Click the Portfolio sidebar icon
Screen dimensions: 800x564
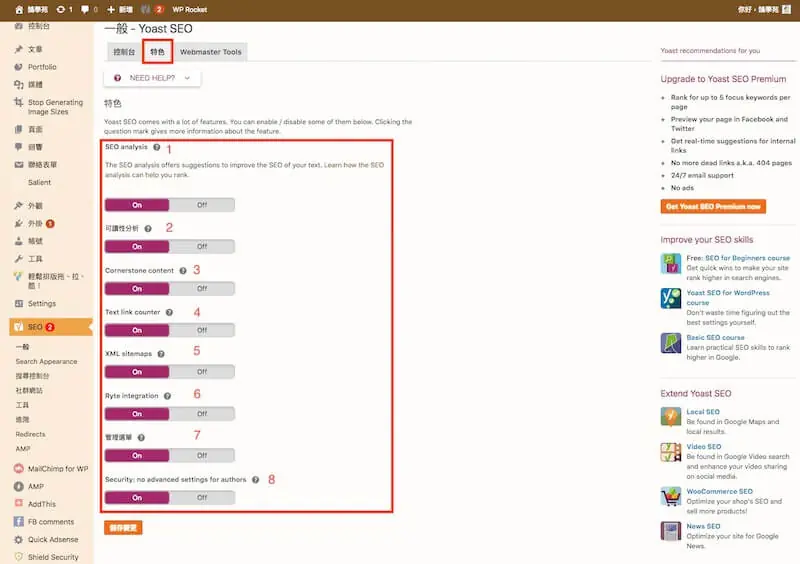coord(18,67)
